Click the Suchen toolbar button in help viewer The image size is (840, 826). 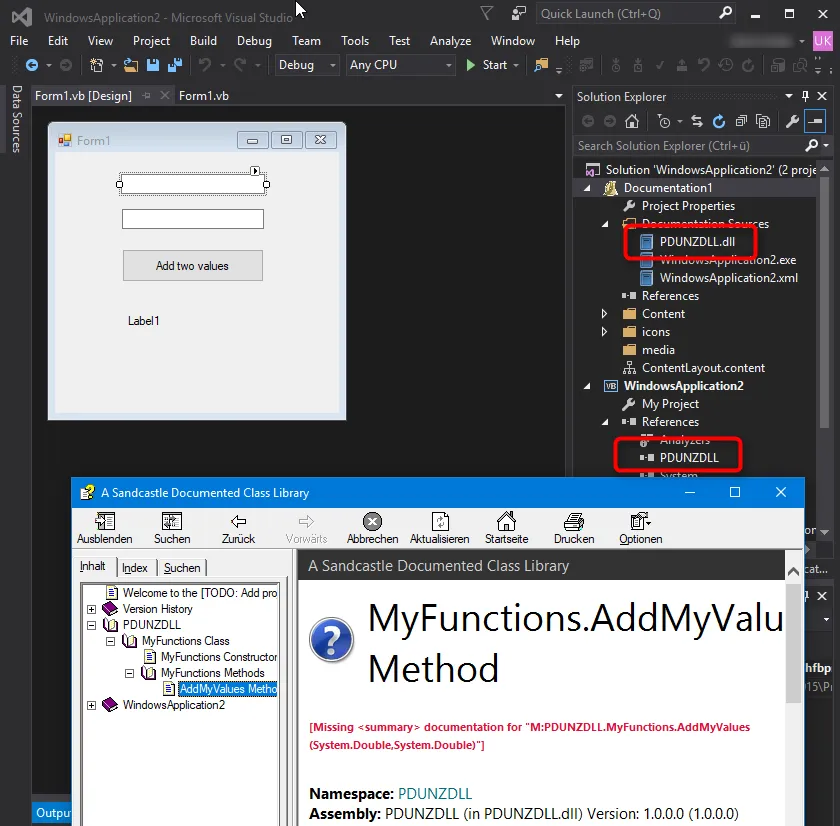click(172, 528)
